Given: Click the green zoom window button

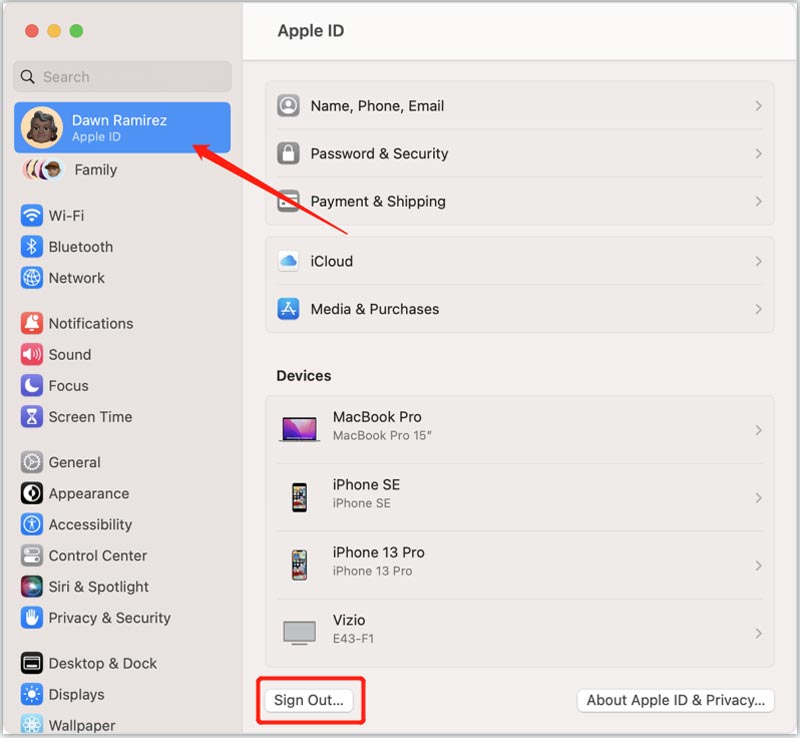Looking at the screenshot, I should click(76, 31).
